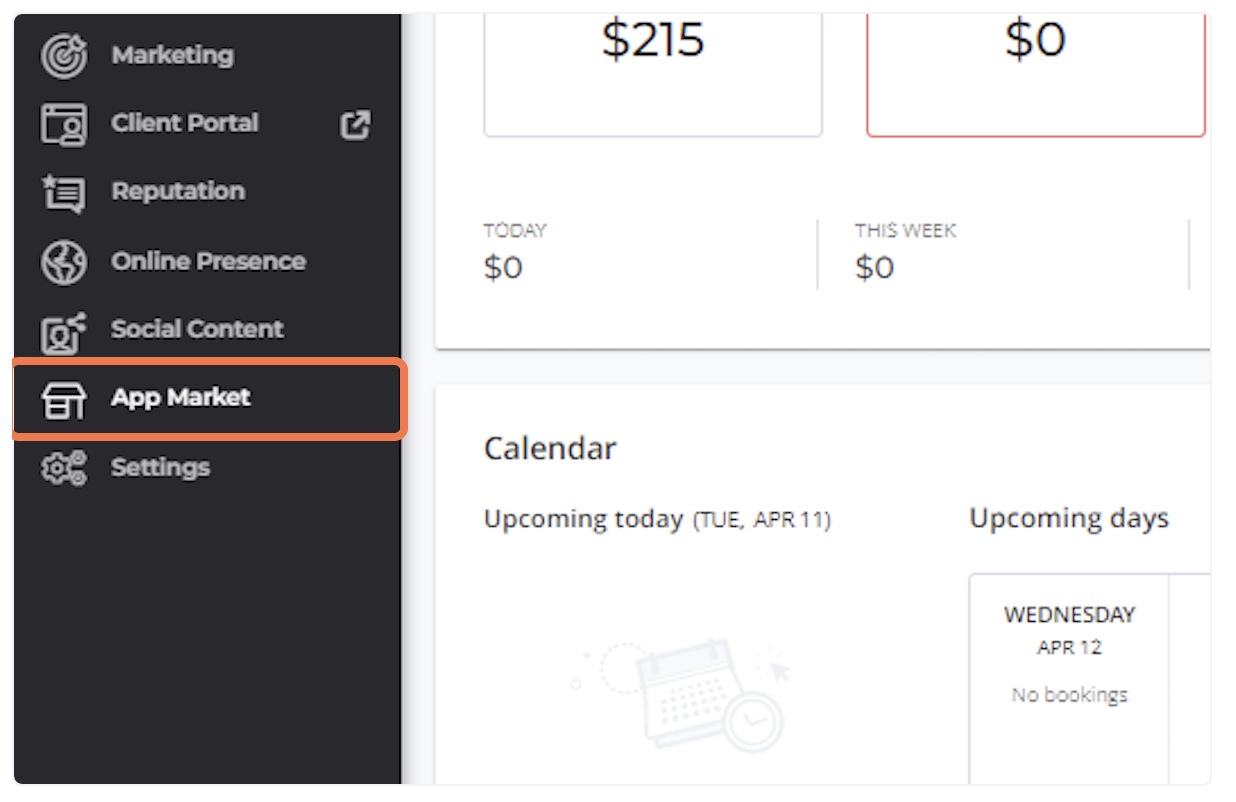This screenshot has width=1236, height=802.
Task: Open the Social Content menu label
Action: [x=197, y=329]
